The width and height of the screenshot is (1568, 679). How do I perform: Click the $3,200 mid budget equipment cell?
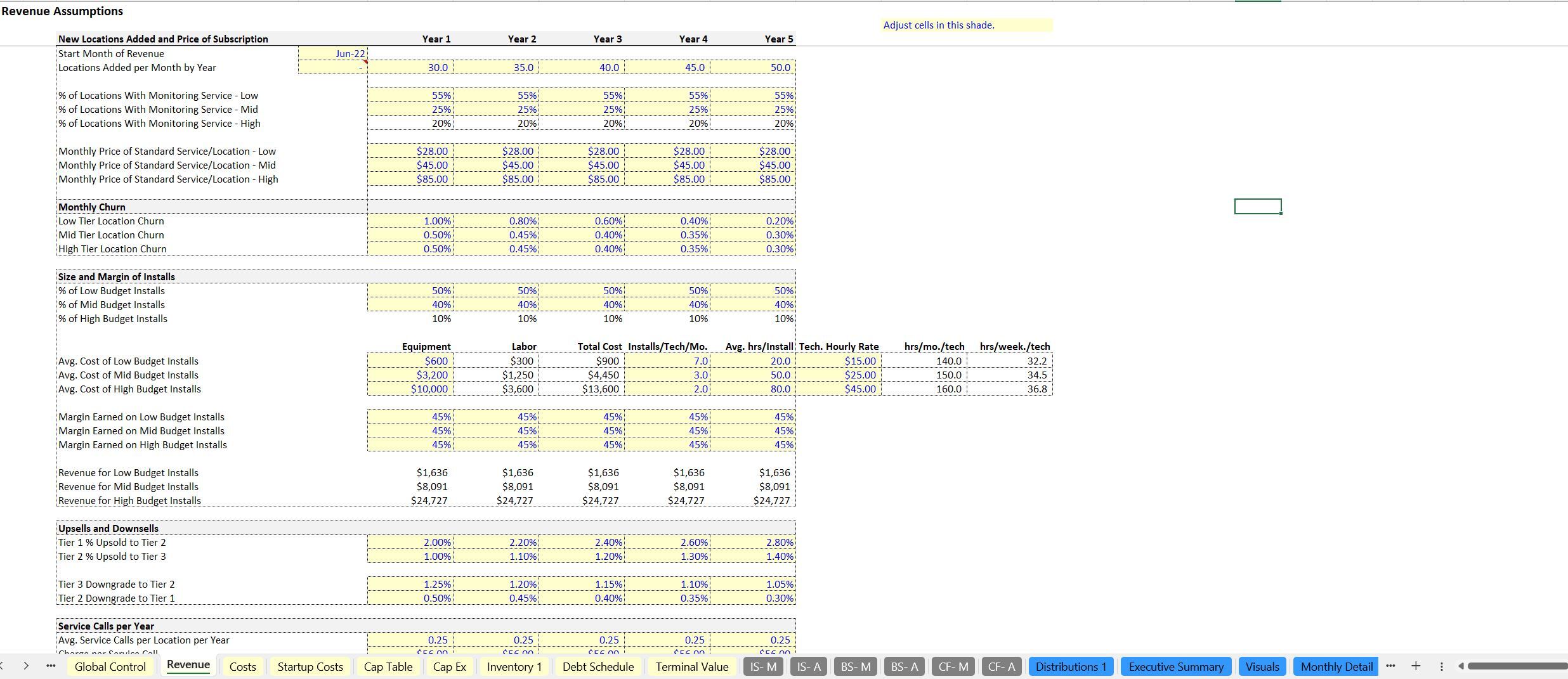point(410,375)
